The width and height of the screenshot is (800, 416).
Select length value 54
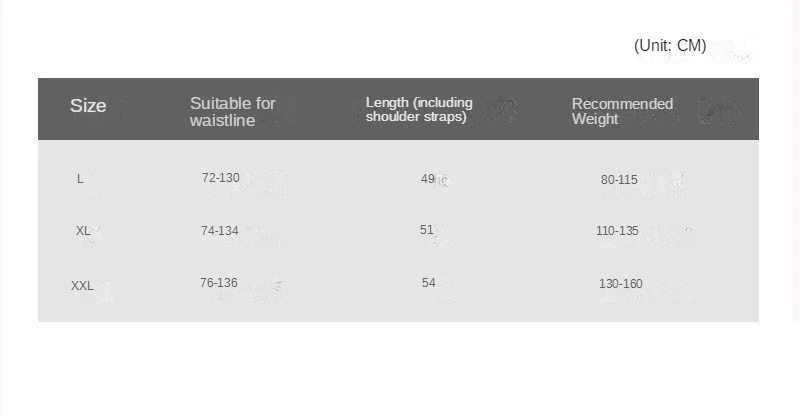click(x=429, y=283)
